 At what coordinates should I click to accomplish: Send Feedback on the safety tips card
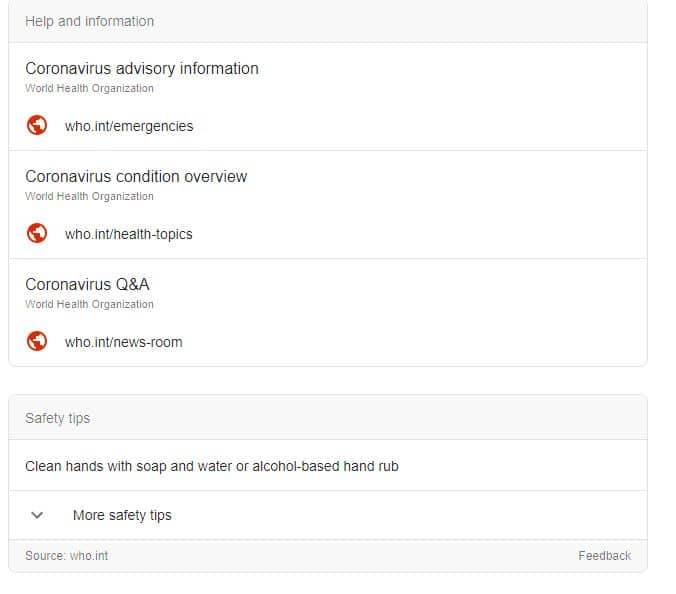(x=604, y=556)
